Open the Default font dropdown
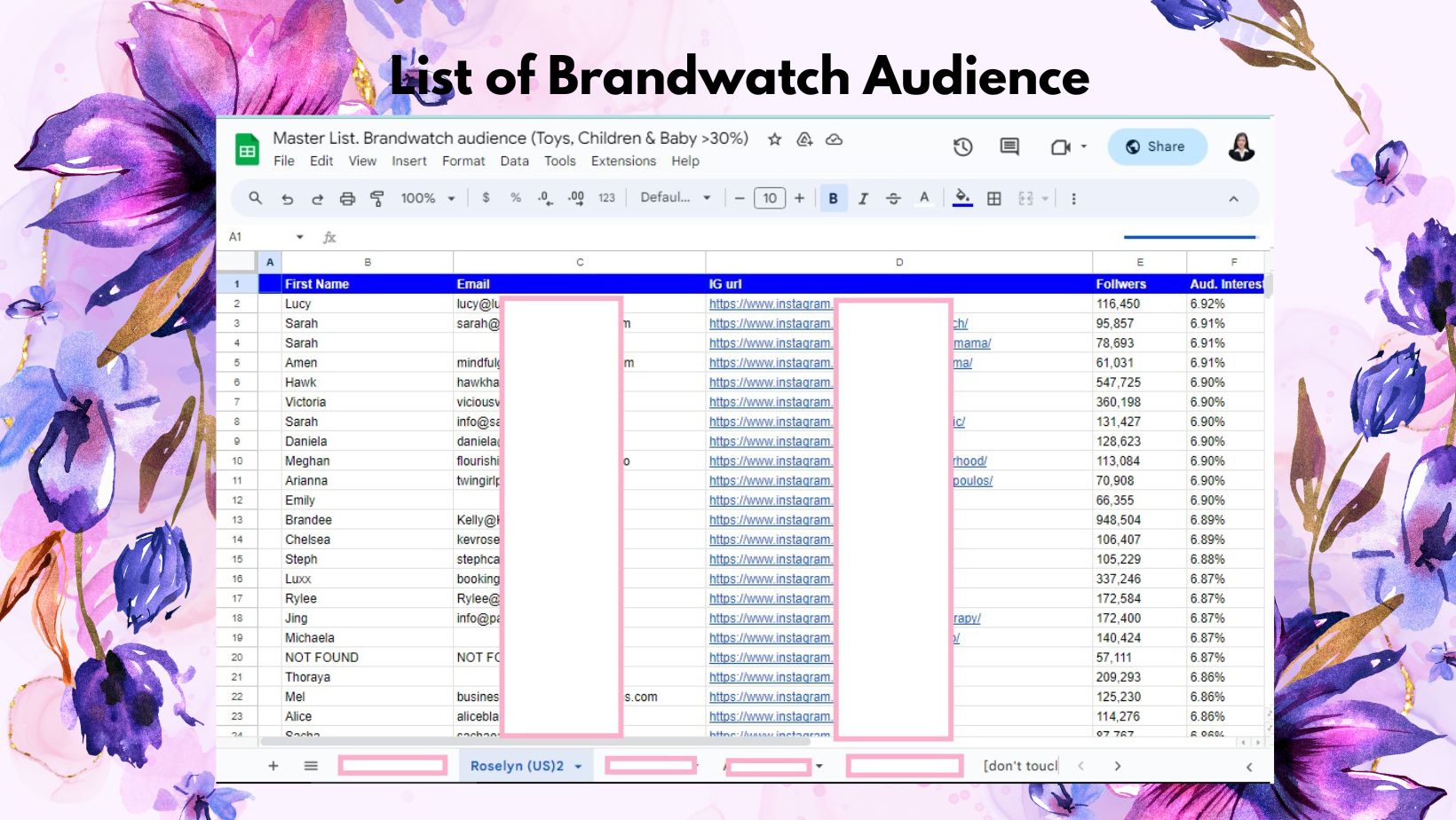This screenshot has height=820, width=1456. (x=676, y=198)
